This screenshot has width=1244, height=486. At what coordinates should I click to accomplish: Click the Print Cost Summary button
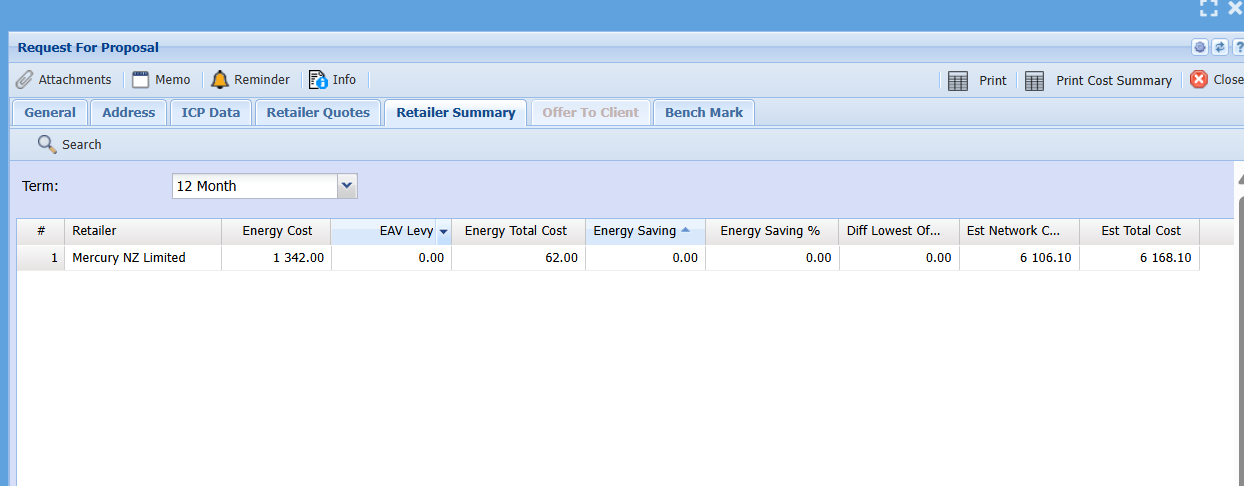click(x=1099, y=81)
